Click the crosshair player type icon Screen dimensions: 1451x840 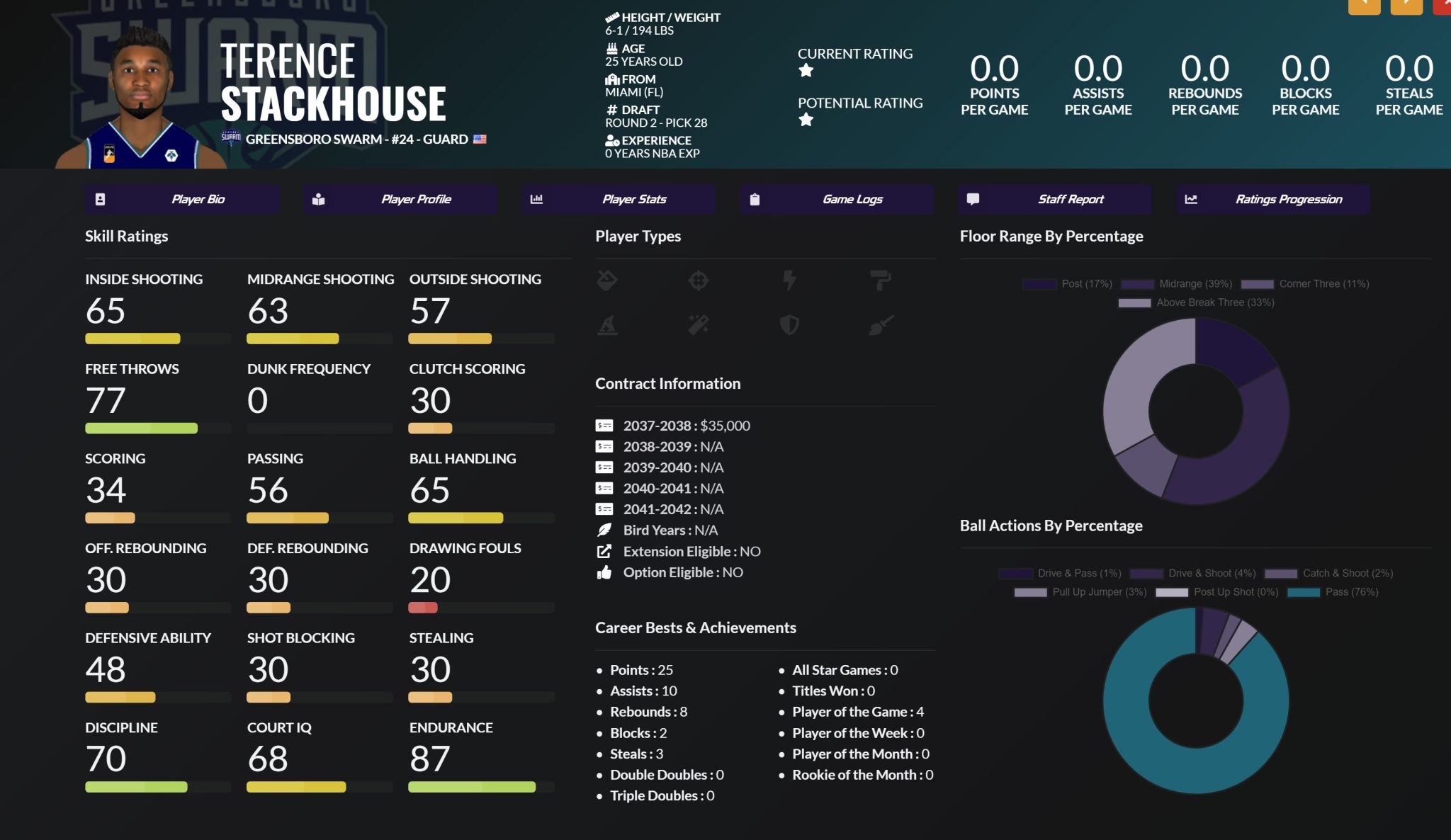coord(699,281)
